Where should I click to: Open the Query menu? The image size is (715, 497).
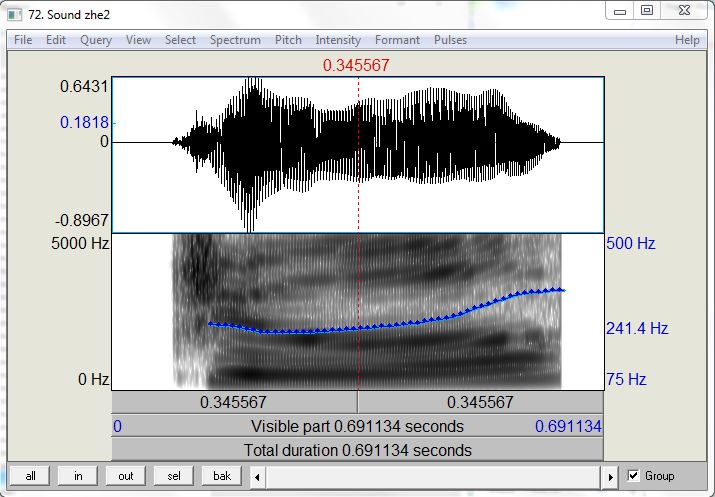point(96,40)
